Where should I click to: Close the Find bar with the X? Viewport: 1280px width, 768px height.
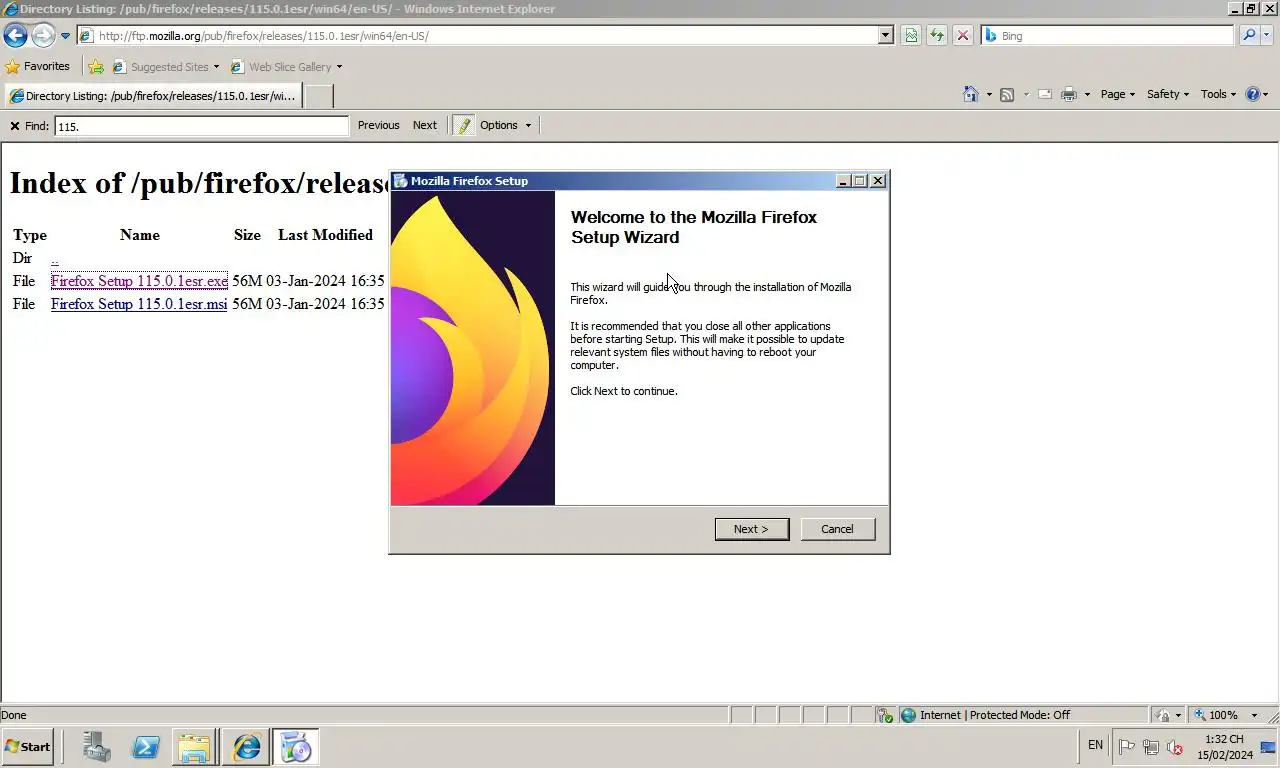(x=15, y=126)
